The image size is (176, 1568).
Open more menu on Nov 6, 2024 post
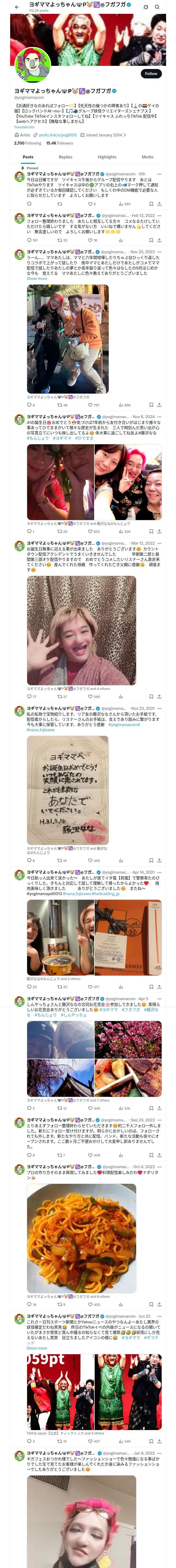coord(160,417)
